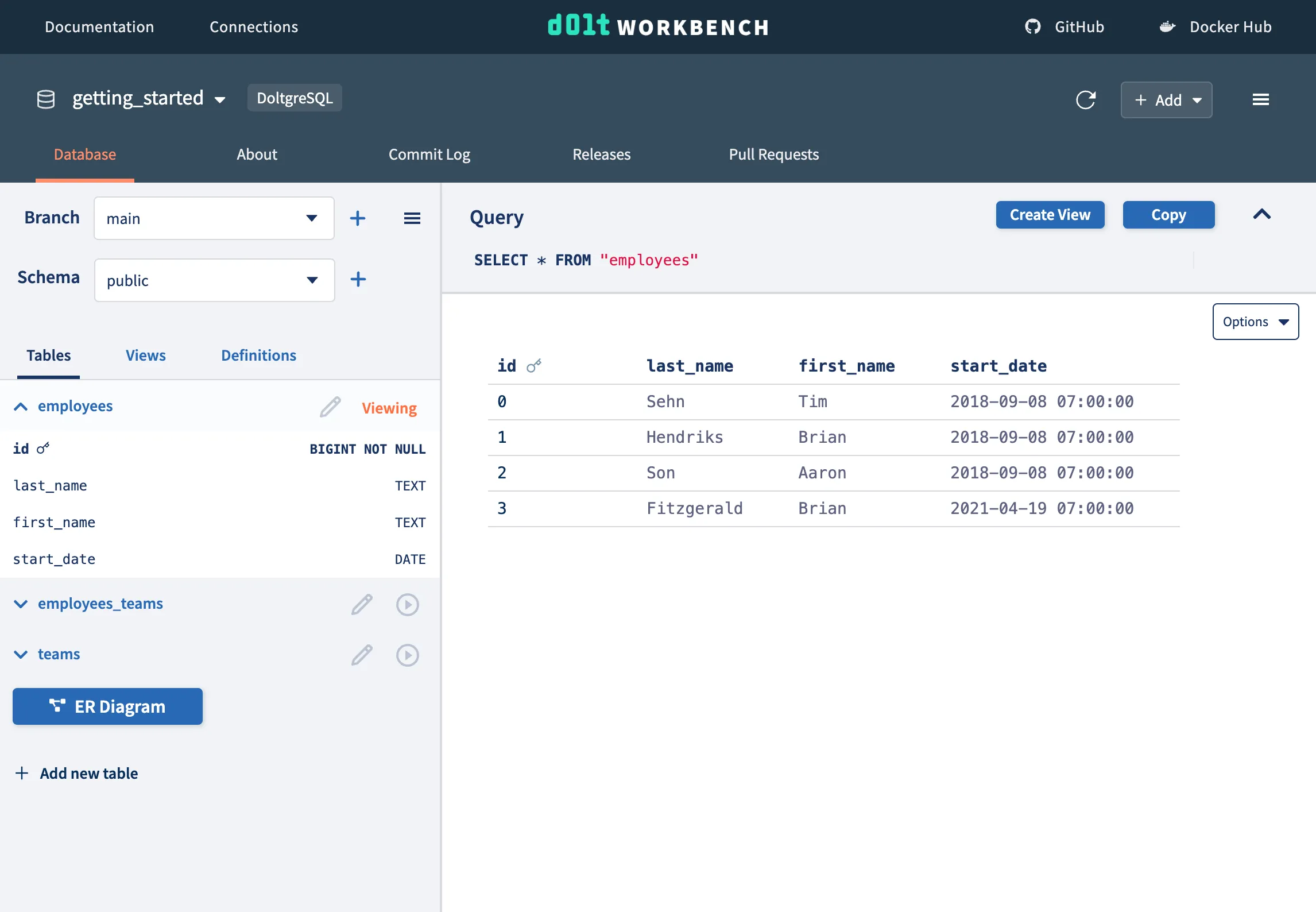Click the pencil edit icon for the teams table
Image resolution: width=1316 pixels, height=912 pixels.
pyautogui.click(x=362, y=655)
